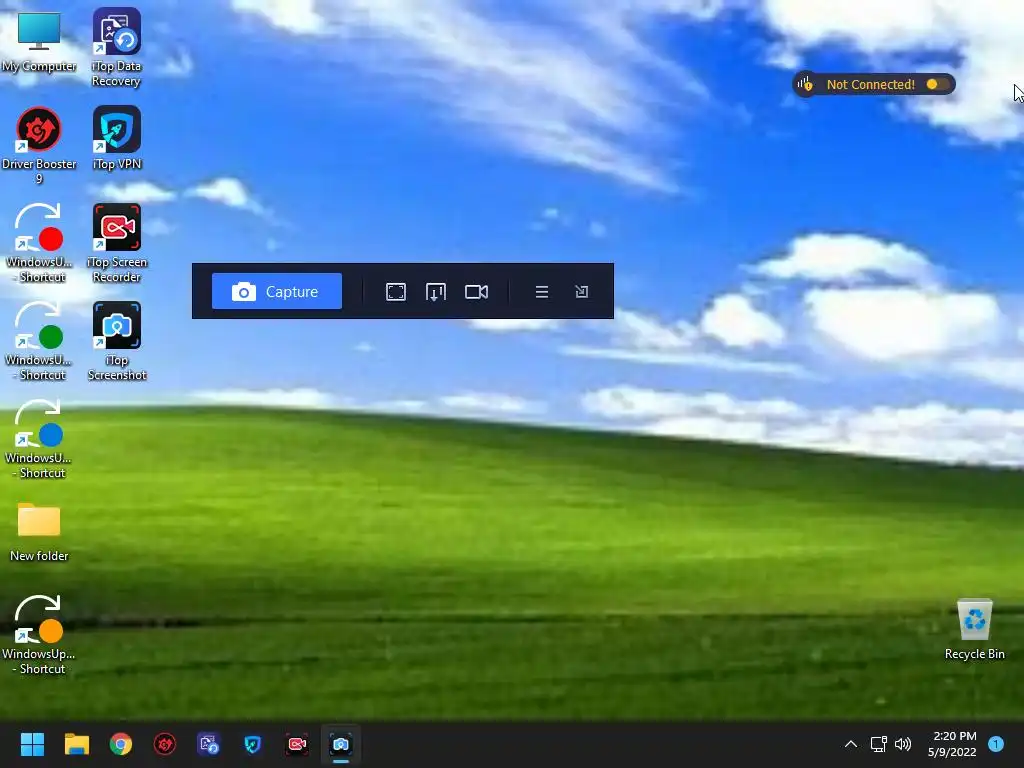Click the VPN signal warning icon
The width and height of the screenshot is (1024, 768).
(x=806, y=84)
